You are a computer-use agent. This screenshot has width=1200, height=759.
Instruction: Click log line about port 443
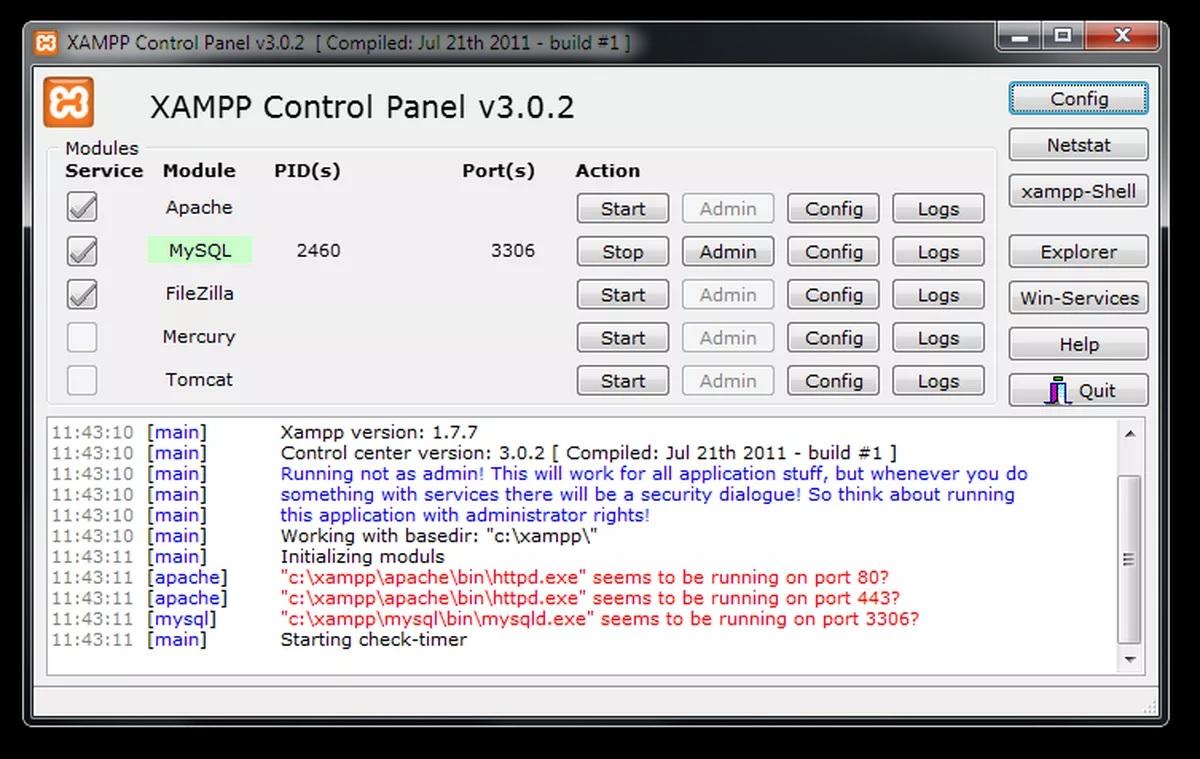(x=590, y=598)
